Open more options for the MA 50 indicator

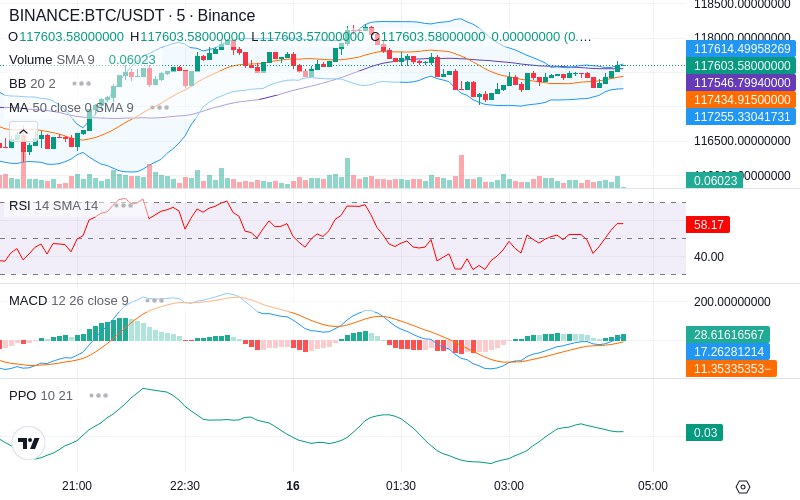tap(160, 108)
